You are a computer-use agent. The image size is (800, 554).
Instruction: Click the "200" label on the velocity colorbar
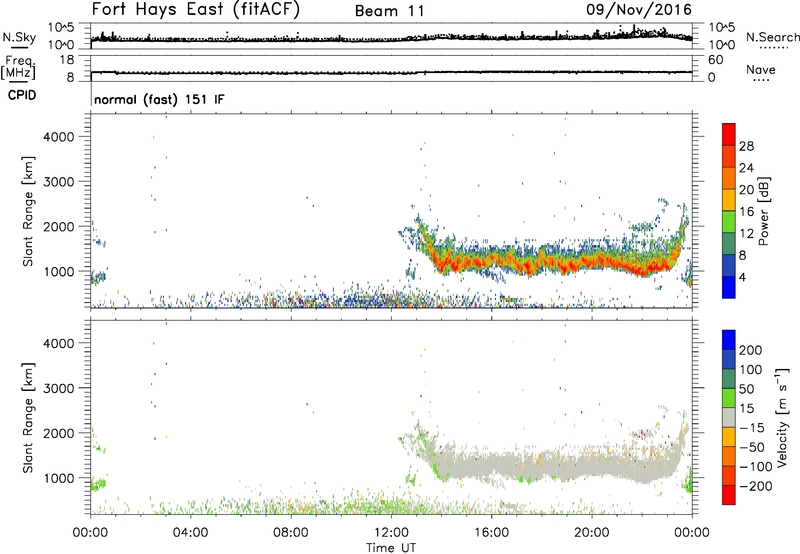point(751,350)
